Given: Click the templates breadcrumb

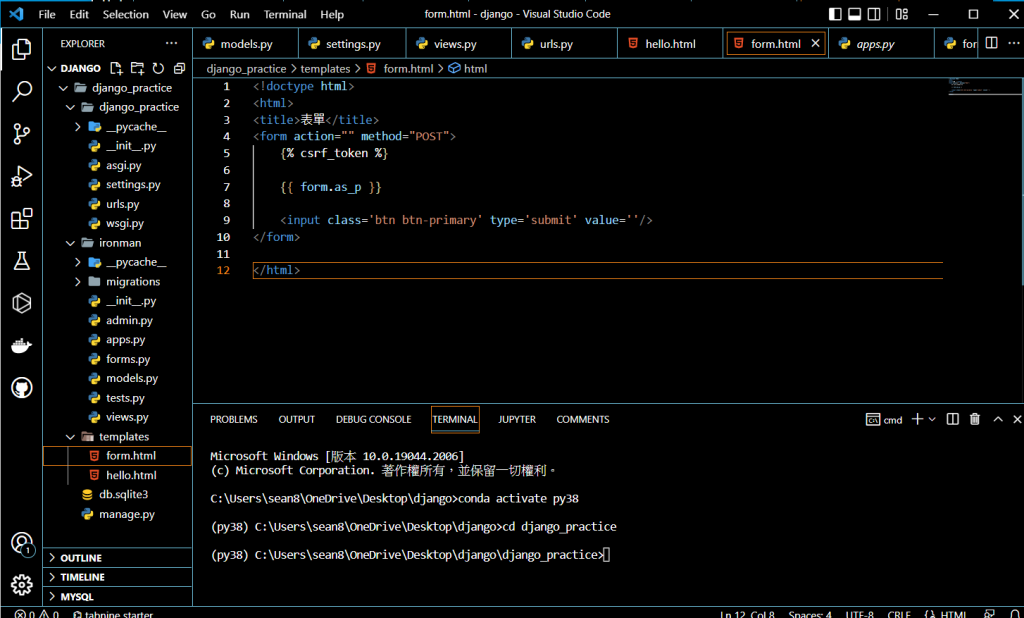Looking at the screenshot, I should pyautogui.click(x=325, y=68).
